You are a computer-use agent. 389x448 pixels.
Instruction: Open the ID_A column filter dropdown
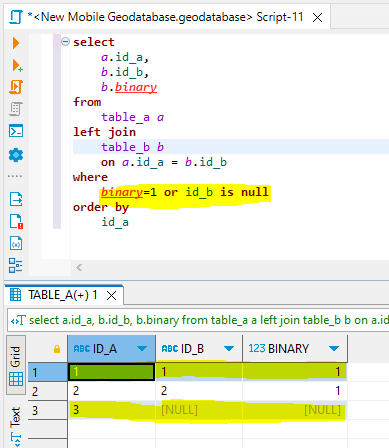pyautogui.click(x=142, y=349)
